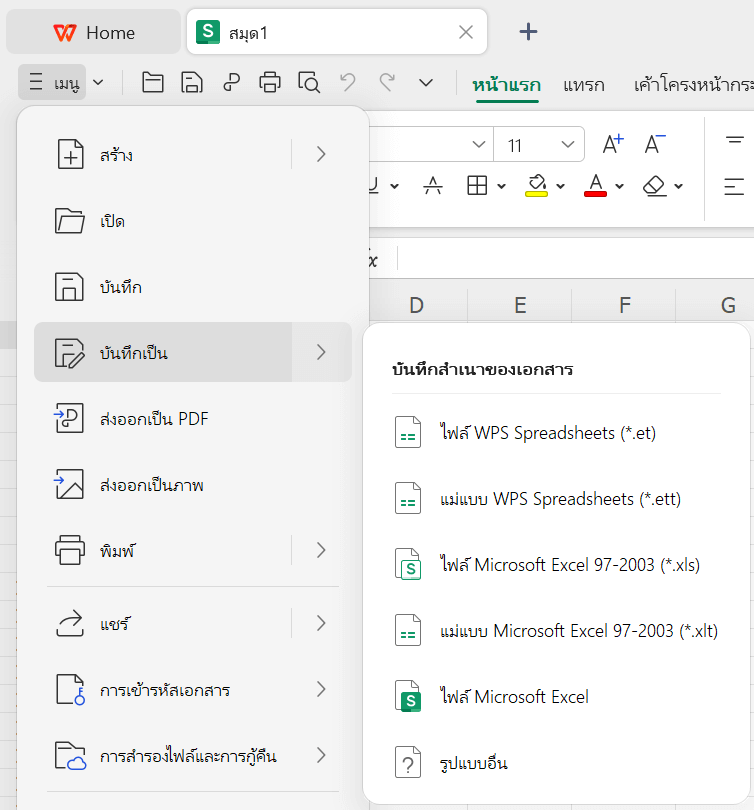Save as แม่แบบ WPS Spreadsheets (*.ett)
Screen dimensions: 754x810
click(x=556, y=499)
